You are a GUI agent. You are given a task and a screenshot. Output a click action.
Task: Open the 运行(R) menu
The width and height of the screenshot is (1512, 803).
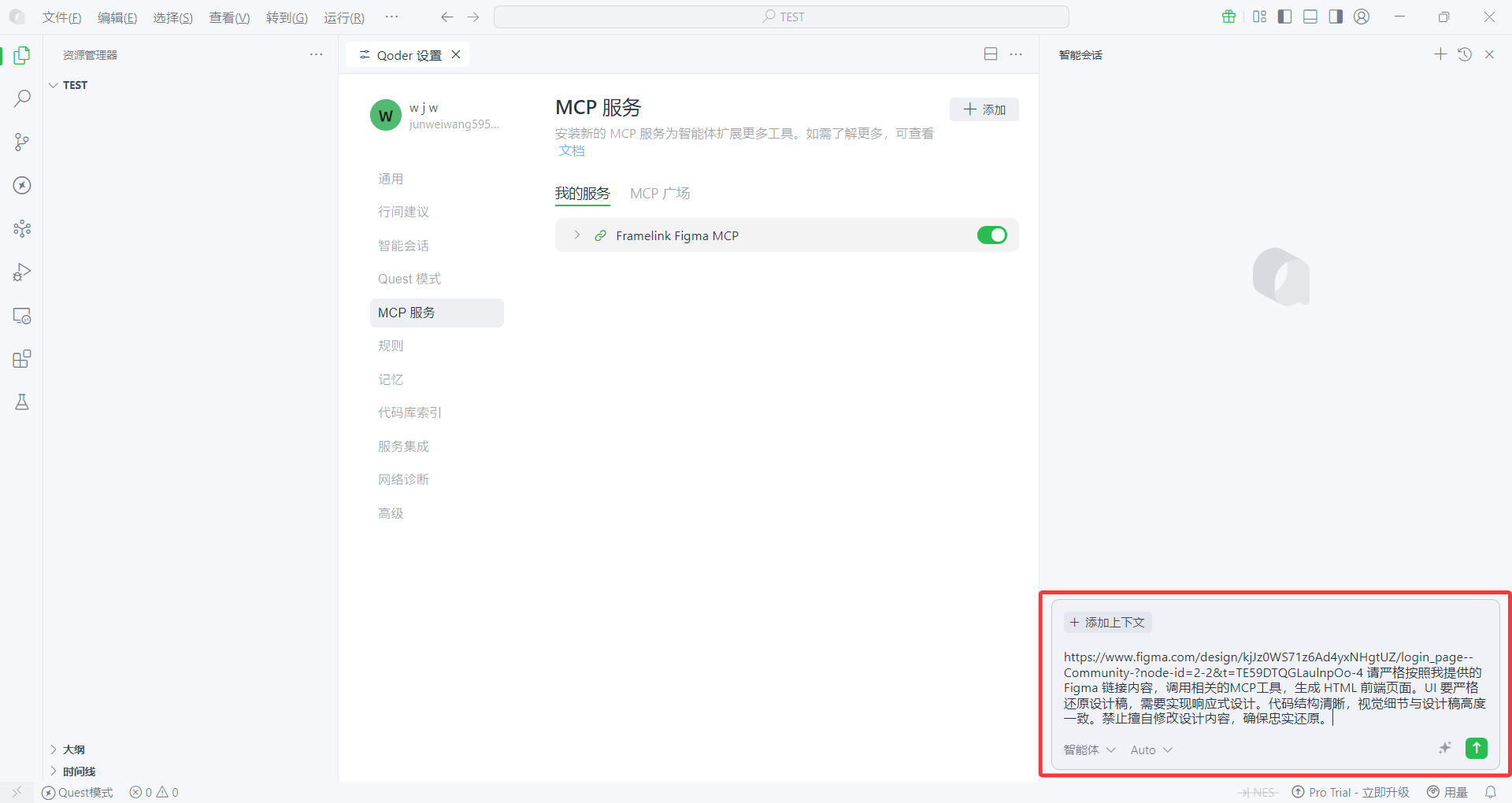[x=344, y=17]
